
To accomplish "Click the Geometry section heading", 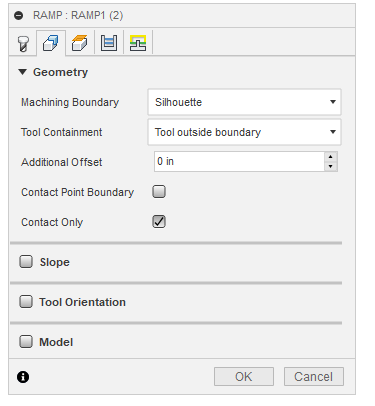I will tap(60, 72).
